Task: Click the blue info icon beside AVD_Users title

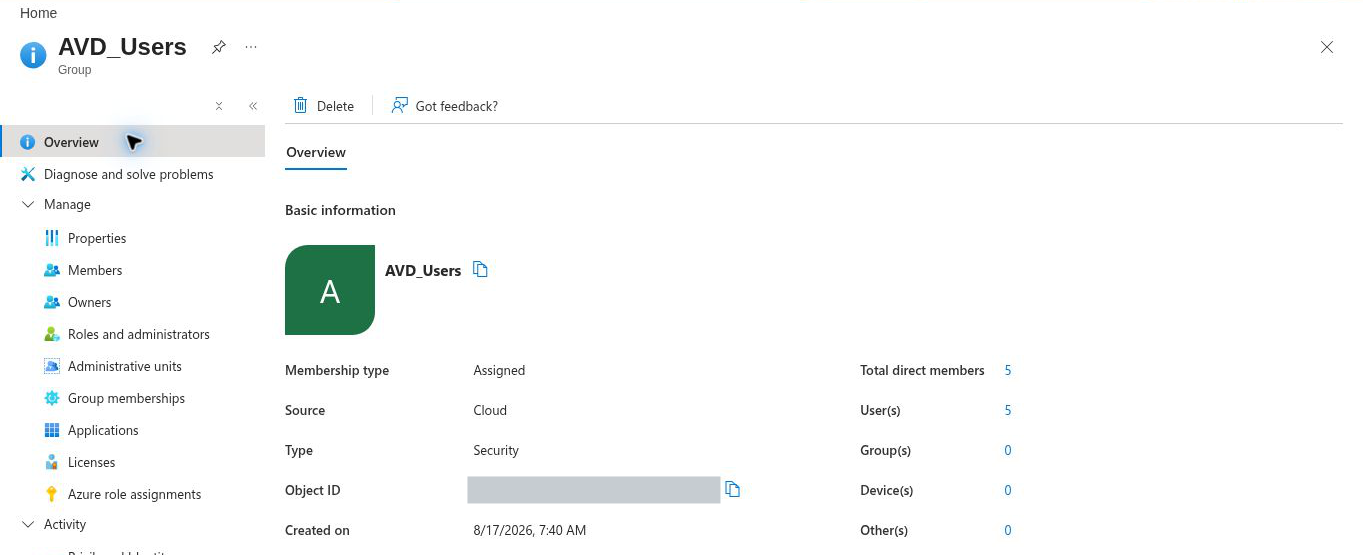Action: click(x=33, y=55)
